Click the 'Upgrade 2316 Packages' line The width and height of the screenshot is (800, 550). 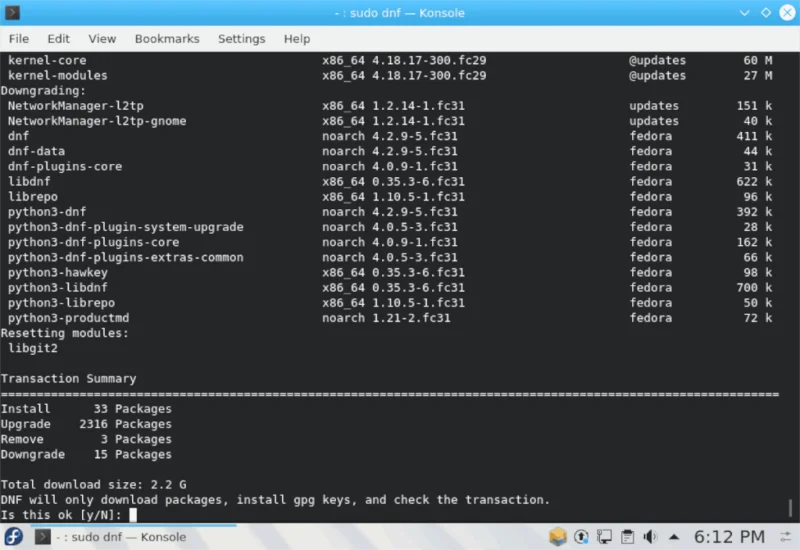[86, 424]
